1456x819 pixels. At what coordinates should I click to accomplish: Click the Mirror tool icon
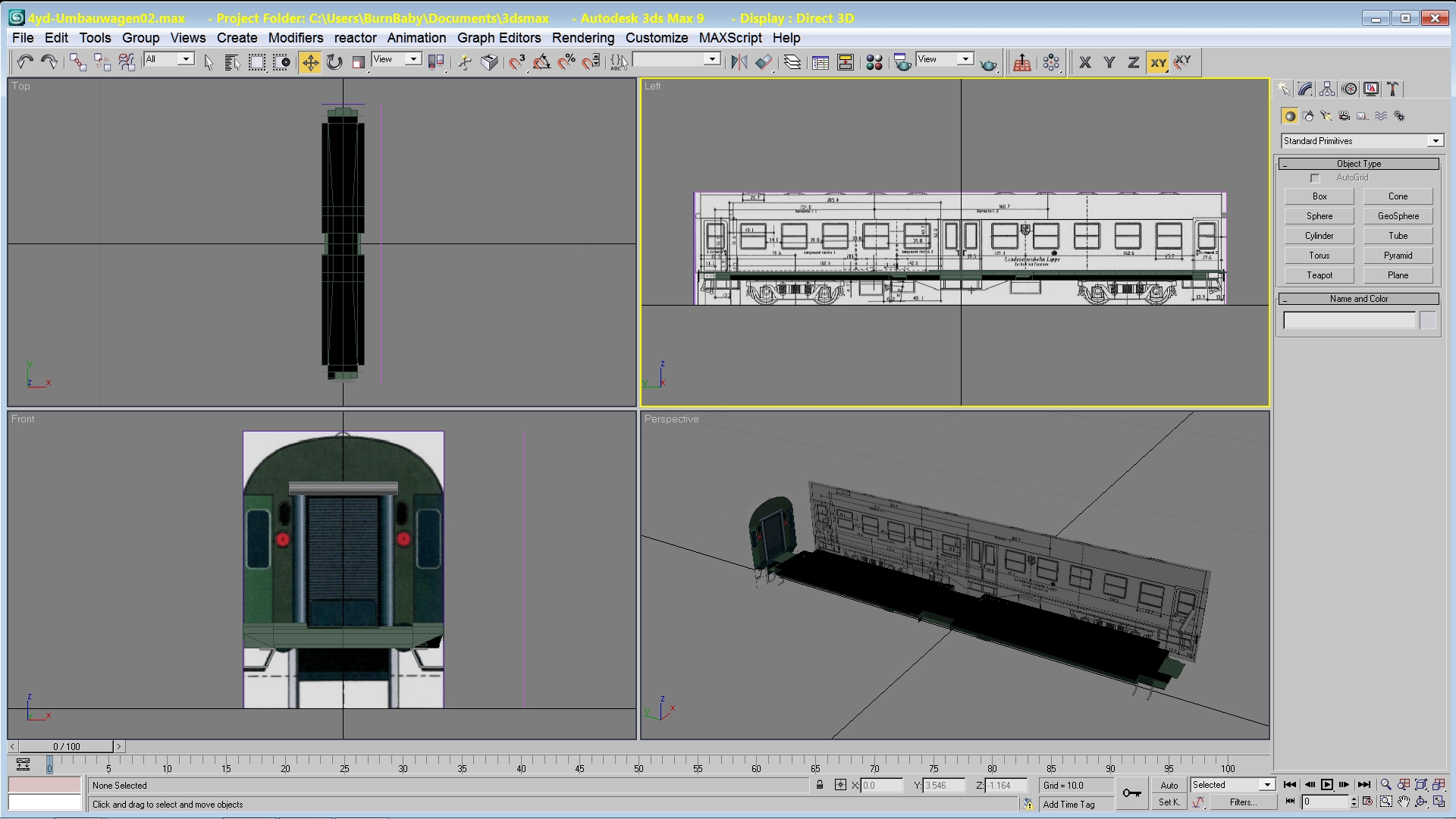point(739,62)
